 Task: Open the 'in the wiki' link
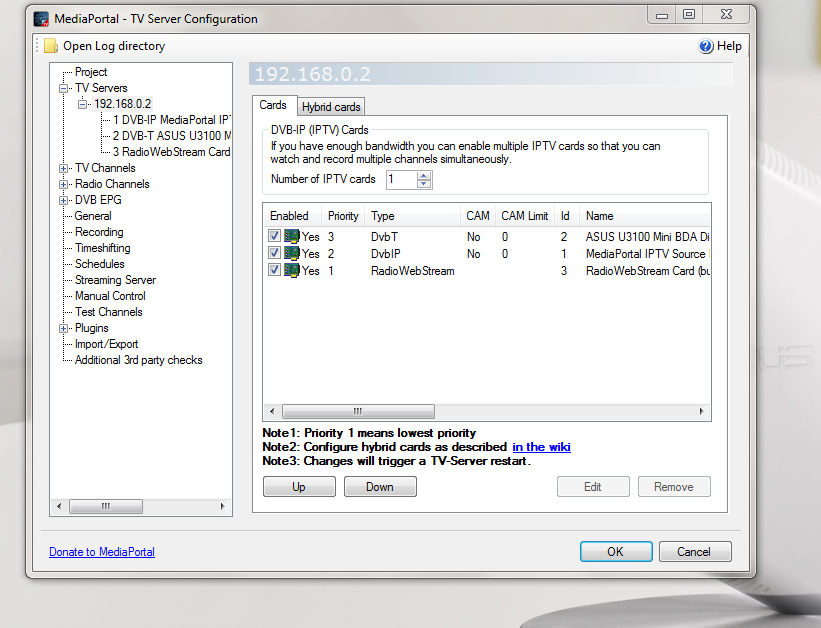(541, 447)
